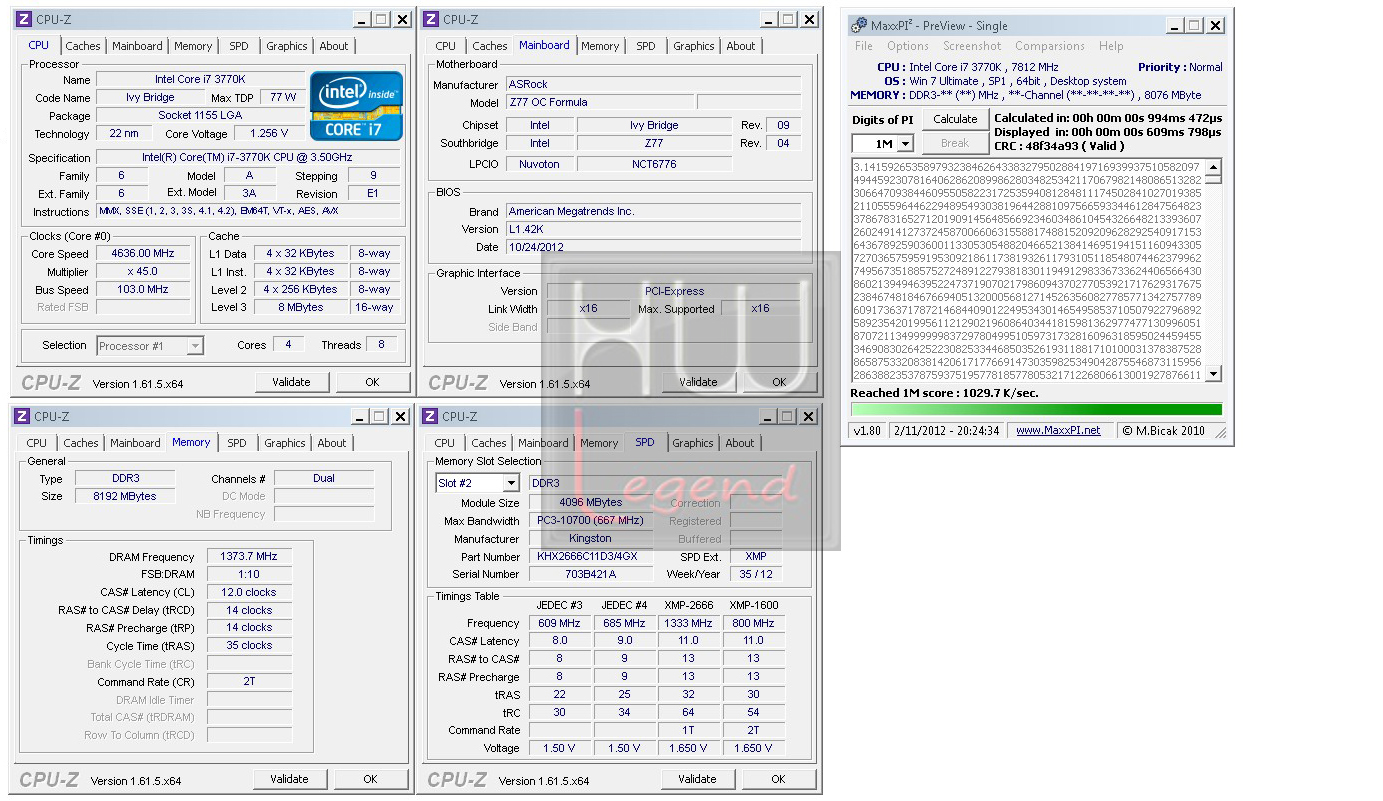The image size is (1383, 801).
Task: Click the Memory size 8192 MBytes field
Action: coord(125,496)
